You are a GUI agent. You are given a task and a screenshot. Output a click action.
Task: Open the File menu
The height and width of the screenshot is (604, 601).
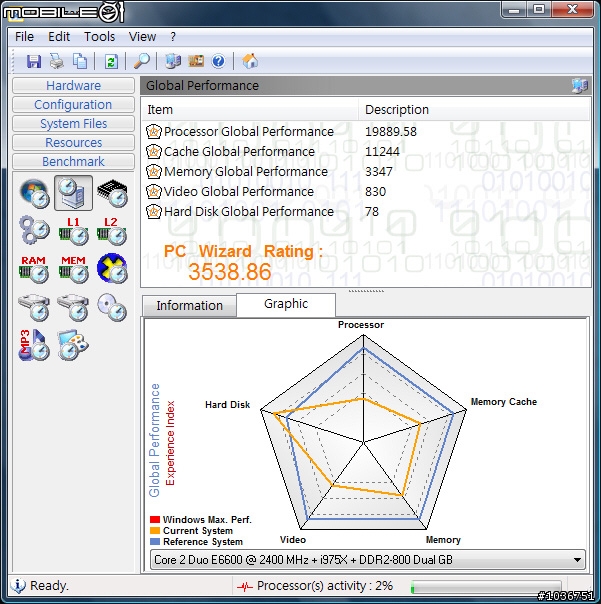pyautogui.click(x=24, y=37)
